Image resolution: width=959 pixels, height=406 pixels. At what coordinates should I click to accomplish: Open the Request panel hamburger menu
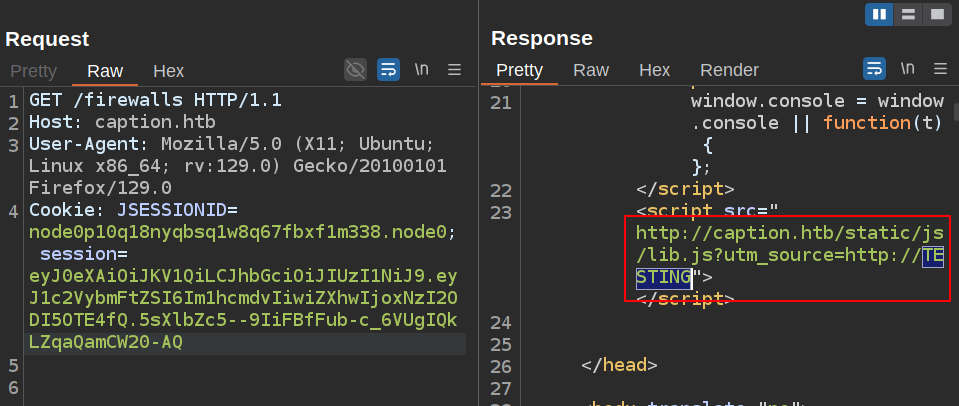pos(454,69)
